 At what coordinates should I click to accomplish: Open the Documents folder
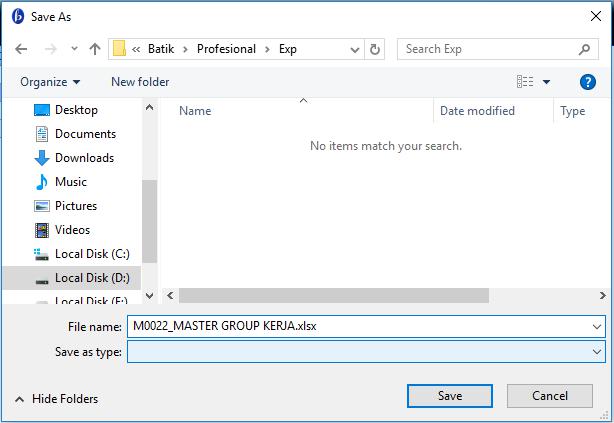pyautogui.click(x=85, y=134)
